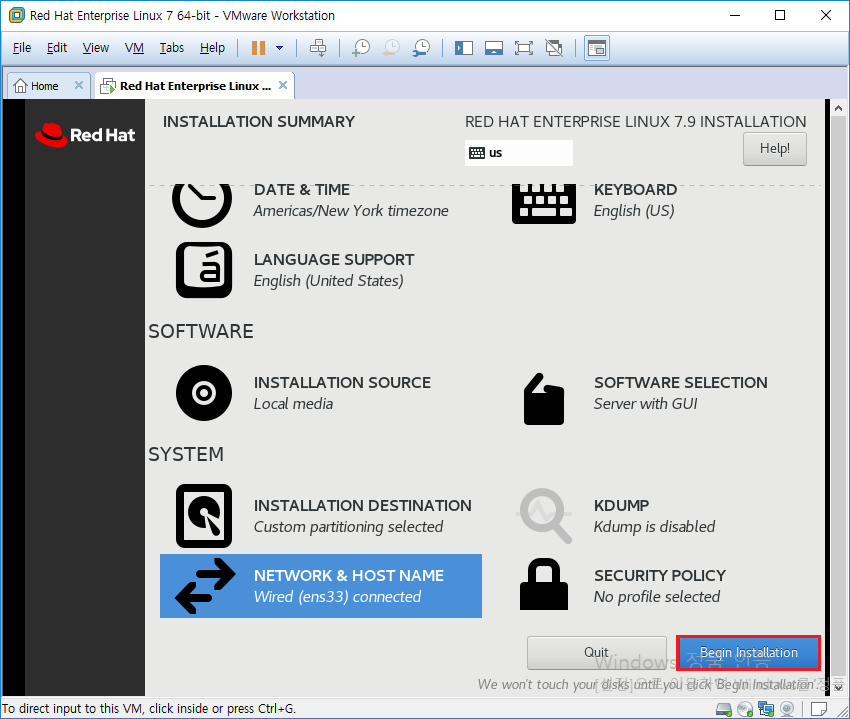The width and height of the screenshot is (850, 719).
Task: Open KDUMP Kdump is disabled label
Action: 654,516
